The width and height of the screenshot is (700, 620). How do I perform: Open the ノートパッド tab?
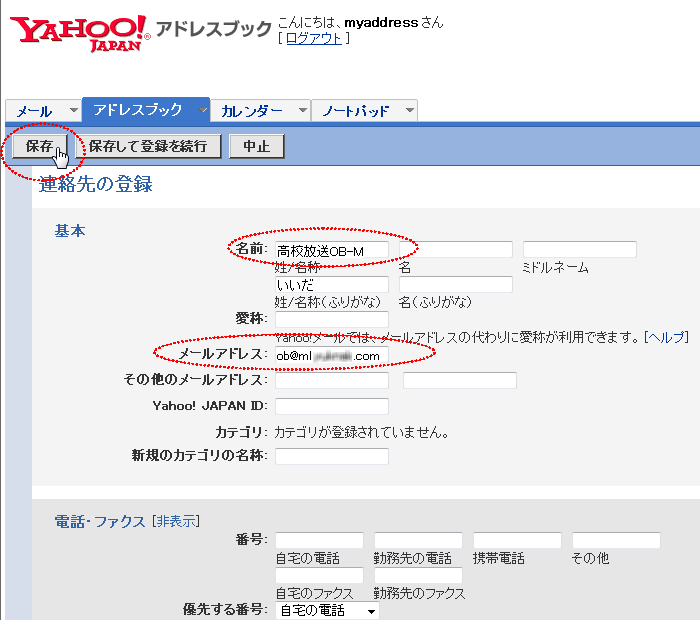356,111
